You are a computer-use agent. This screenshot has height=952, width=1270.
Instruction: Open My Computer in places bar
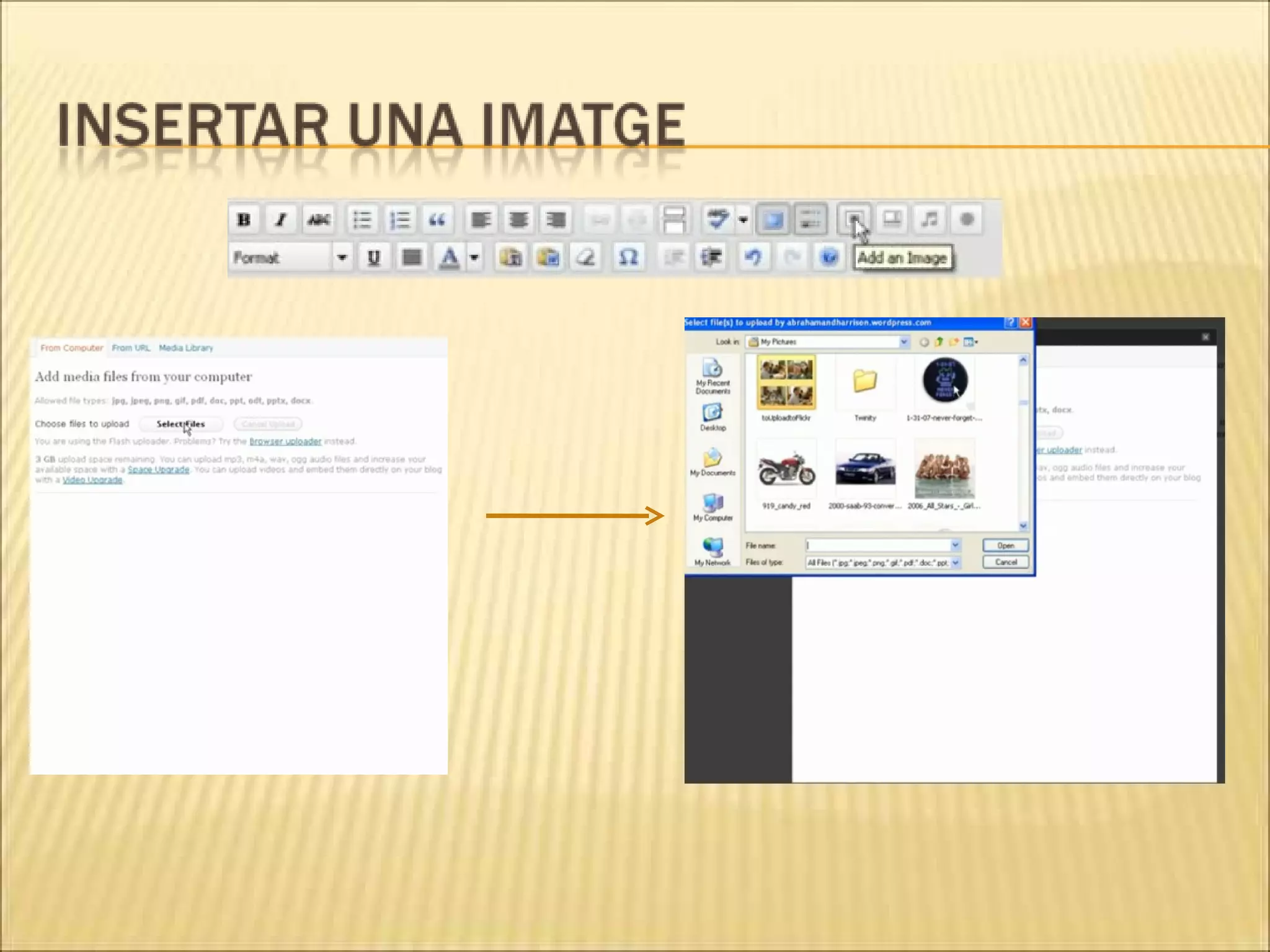click(713, 508)
